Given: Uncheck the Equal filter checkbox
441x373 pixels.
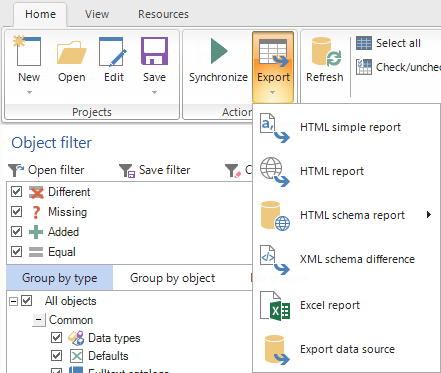Looking at the screenshot, I should (16, 252).
